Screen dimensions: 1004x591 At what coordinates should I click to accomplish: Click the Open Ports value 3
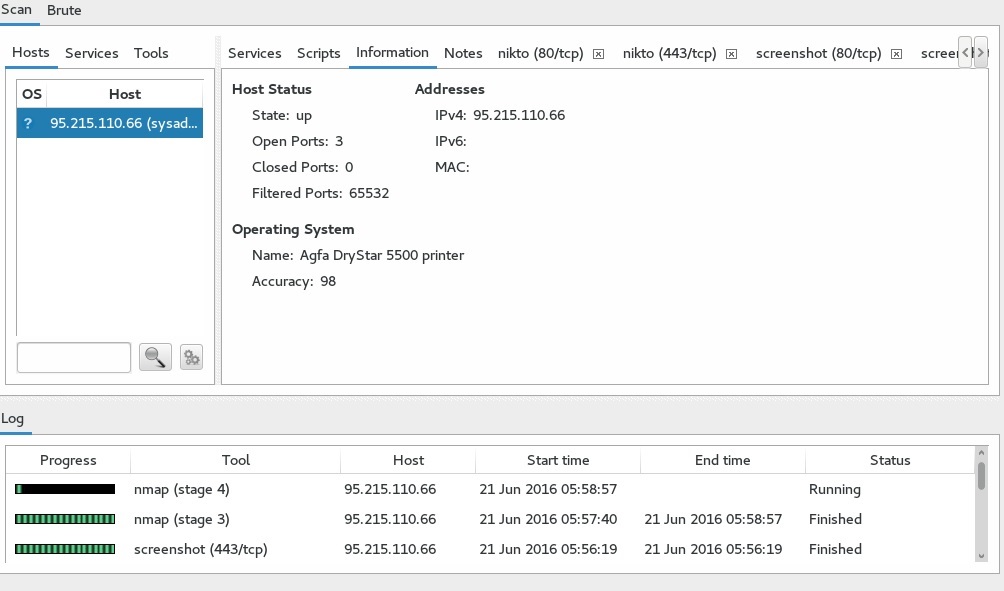(339, 142)
